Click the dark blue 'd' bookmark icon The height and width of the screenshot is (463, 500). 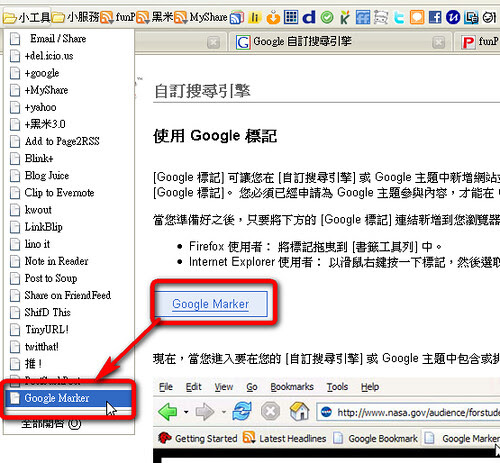pyautogui.click(x=309, y=17)
